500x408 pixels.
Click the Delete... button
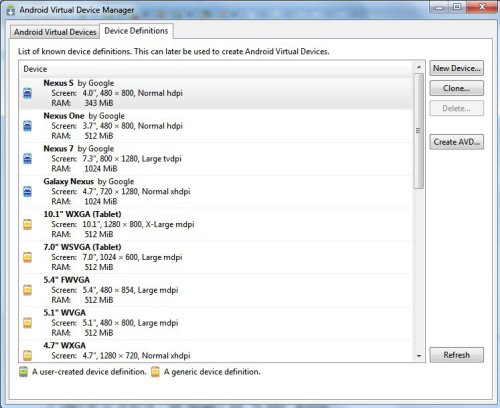tap(457, 108)
